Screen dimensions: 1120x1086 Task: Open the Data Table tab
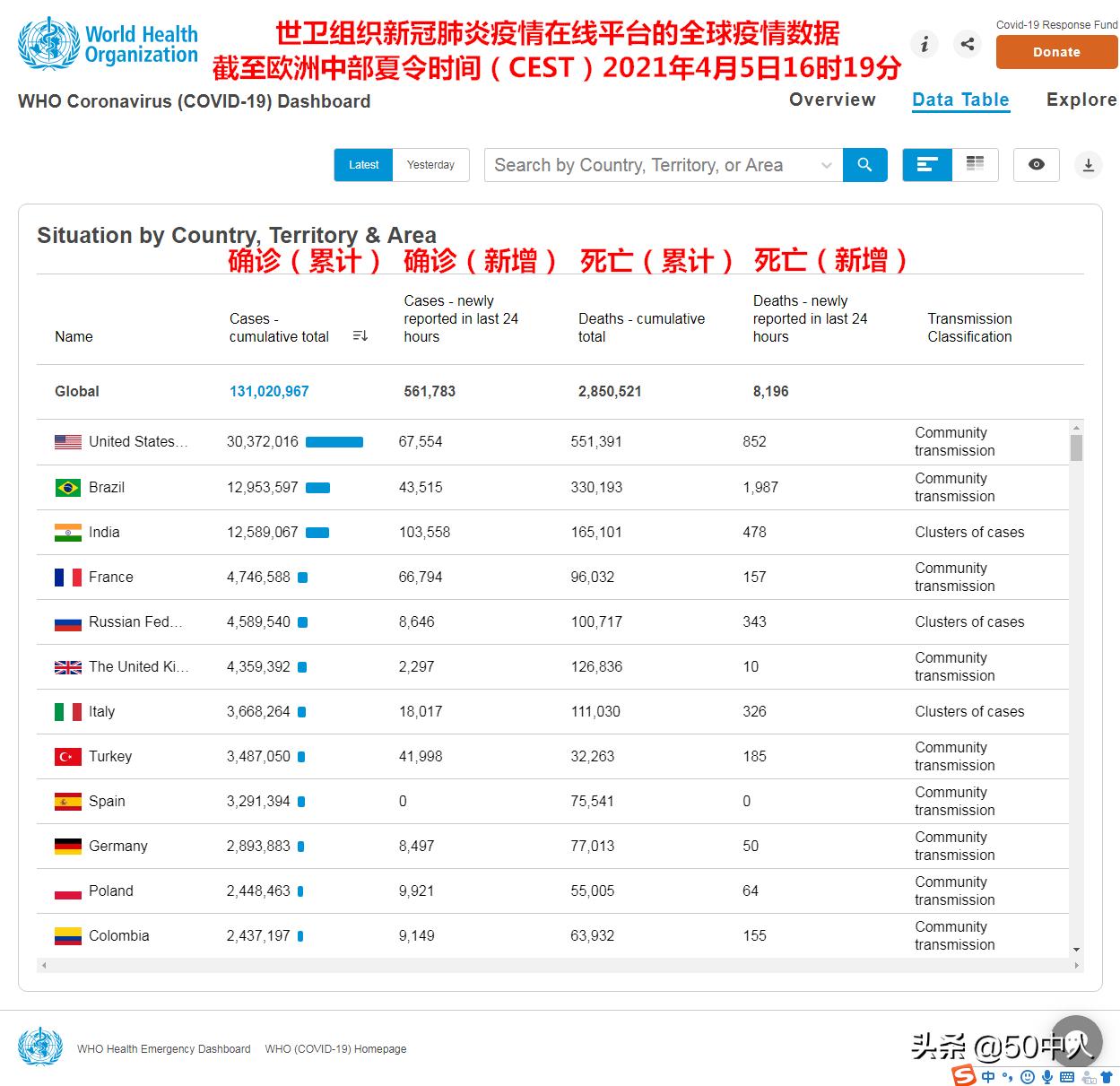(x=960, y=100)
